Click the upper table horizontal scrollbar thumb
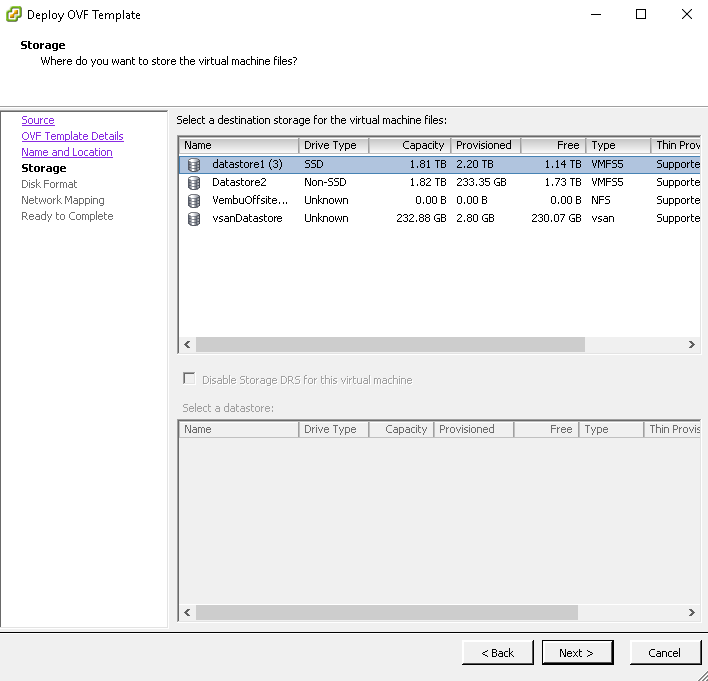Image resolution: width=708 pixels, height=681 pixels. click(390, 345)
